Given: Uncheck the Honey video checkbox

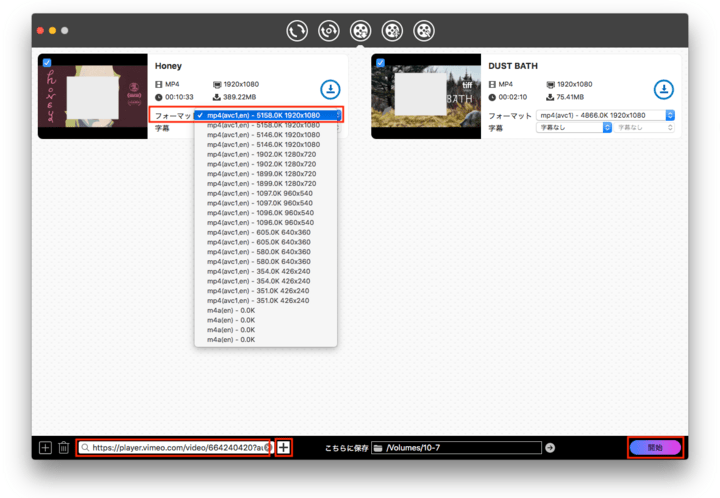Looking at the screenshot, I should [x=46, y=63].
